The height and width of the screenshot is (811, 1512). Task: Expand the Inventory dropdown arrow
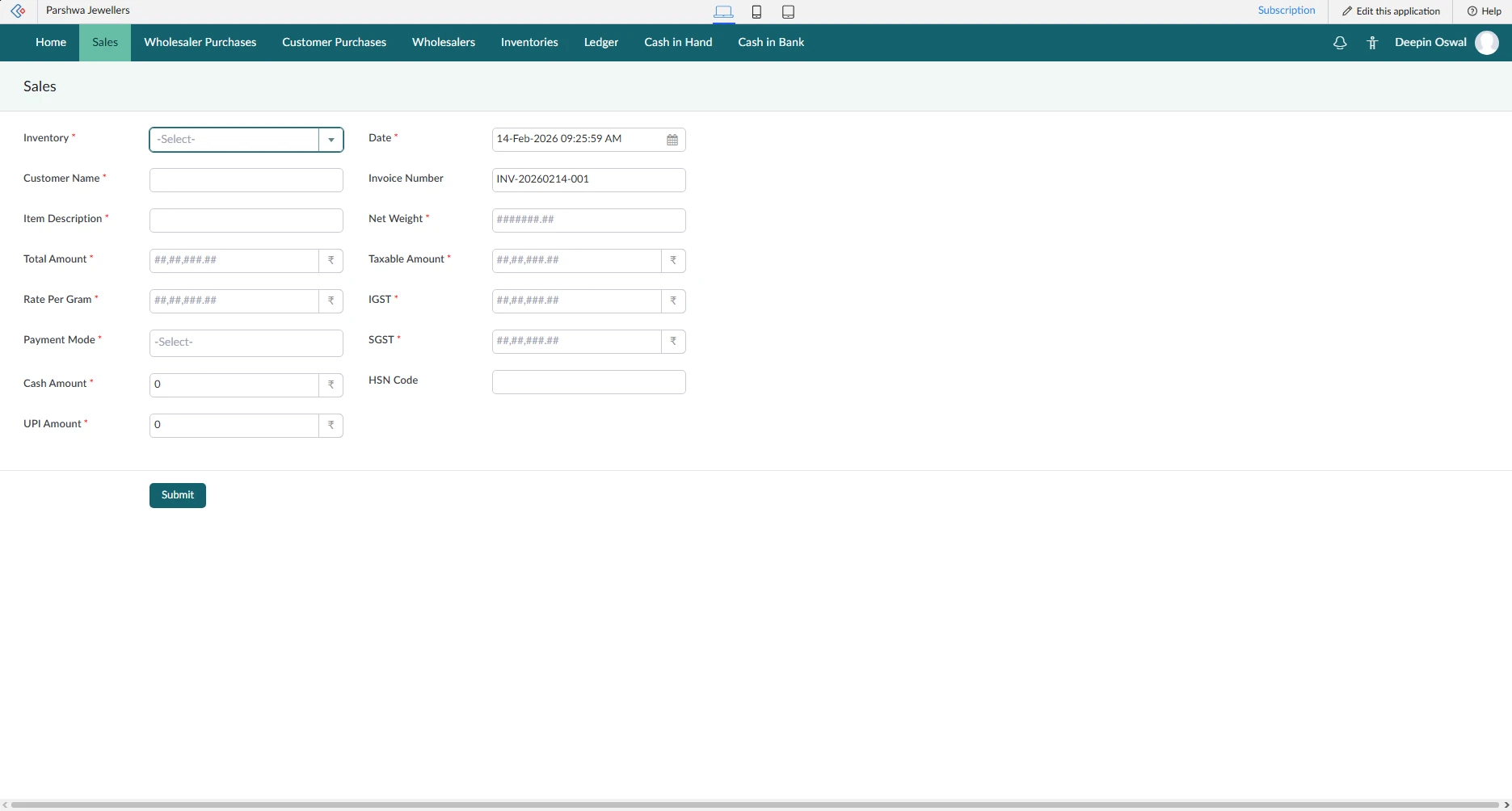pos(331,140)
